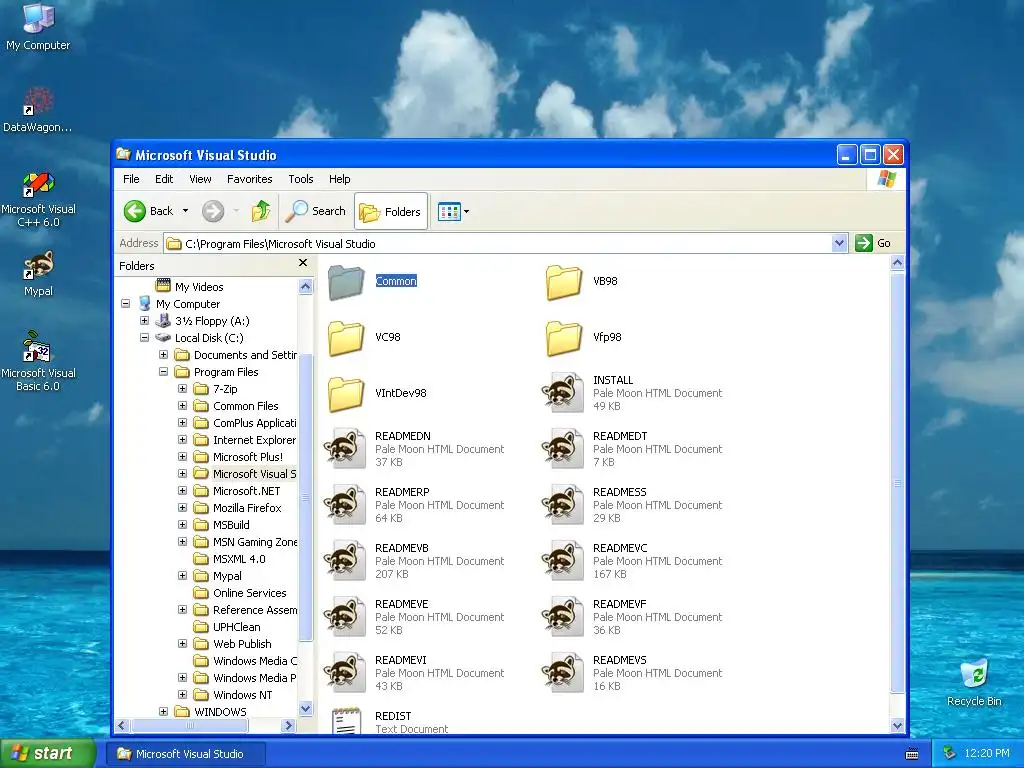
Task: Select the INSTALL HTML document icon
Action: point(563,393)
